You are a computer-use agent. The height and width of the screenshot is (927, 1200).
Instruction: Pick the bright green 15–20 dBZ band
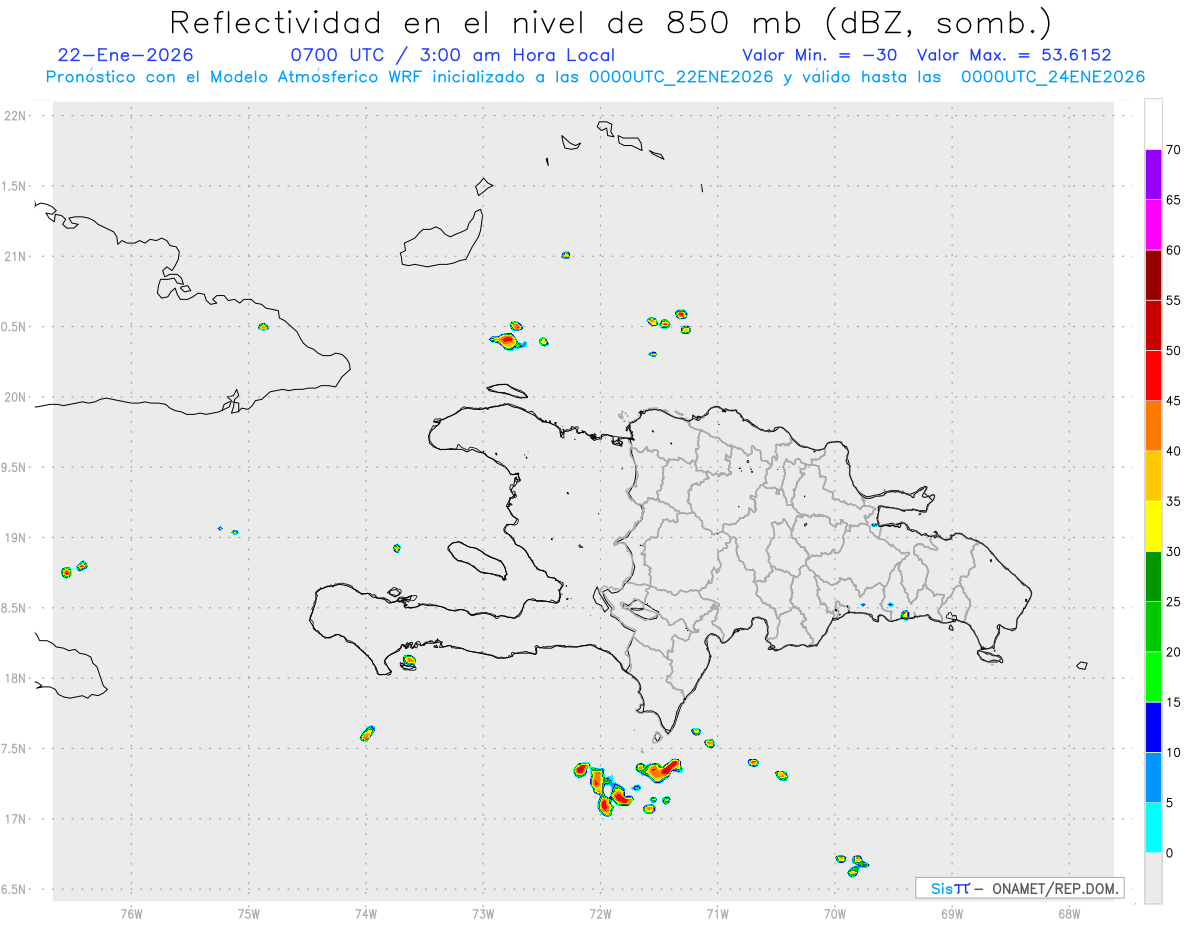[1153, 677]
